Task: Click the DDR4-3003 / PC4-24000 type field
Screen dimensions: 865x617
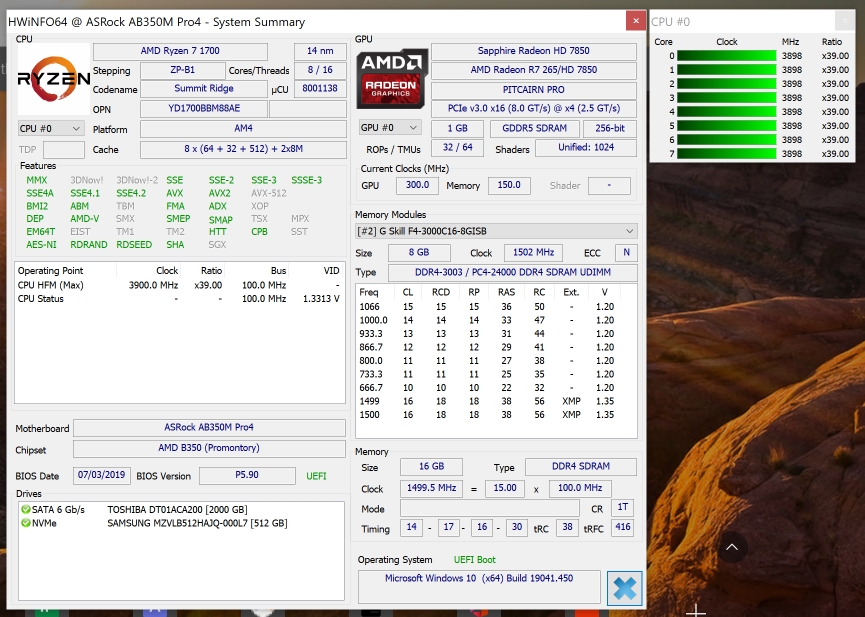Action: click(512, 273)
